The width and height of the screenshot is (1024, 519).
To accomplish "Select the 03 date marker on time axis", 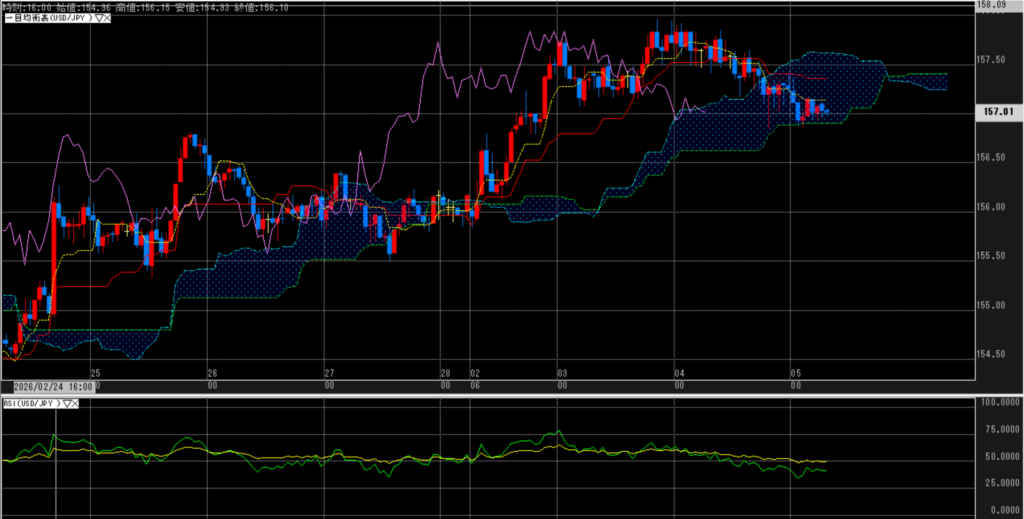I will click(562, 372).
